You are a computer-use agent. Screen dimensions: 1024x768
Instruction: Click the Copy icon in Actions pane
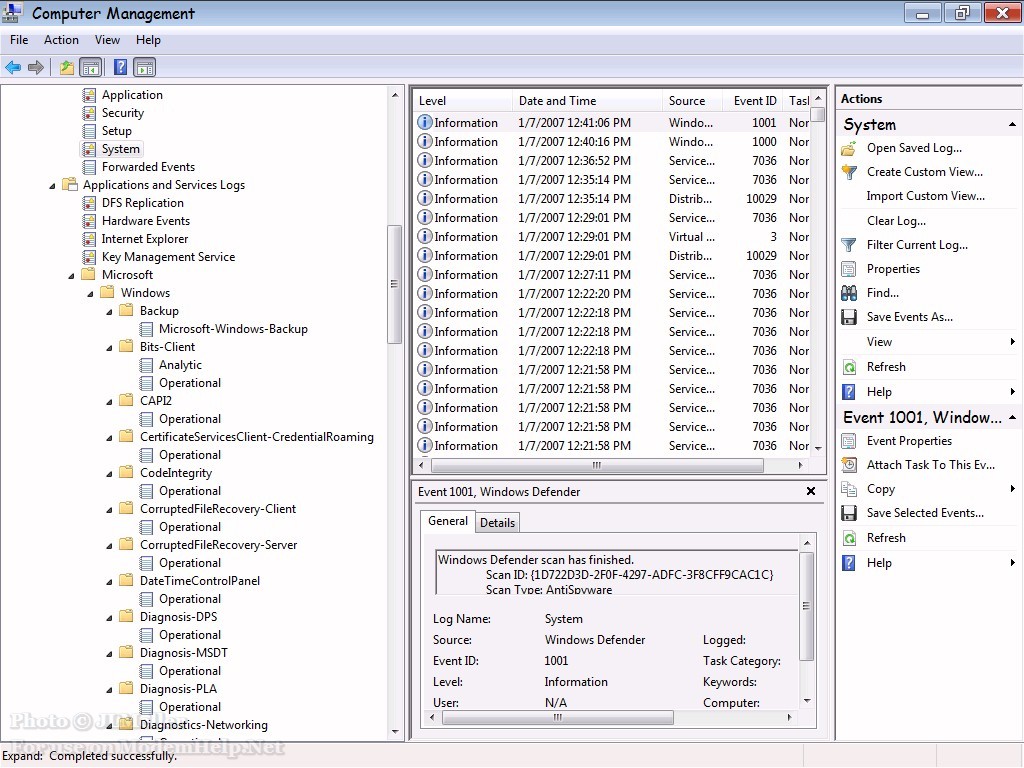coord(849,489)
